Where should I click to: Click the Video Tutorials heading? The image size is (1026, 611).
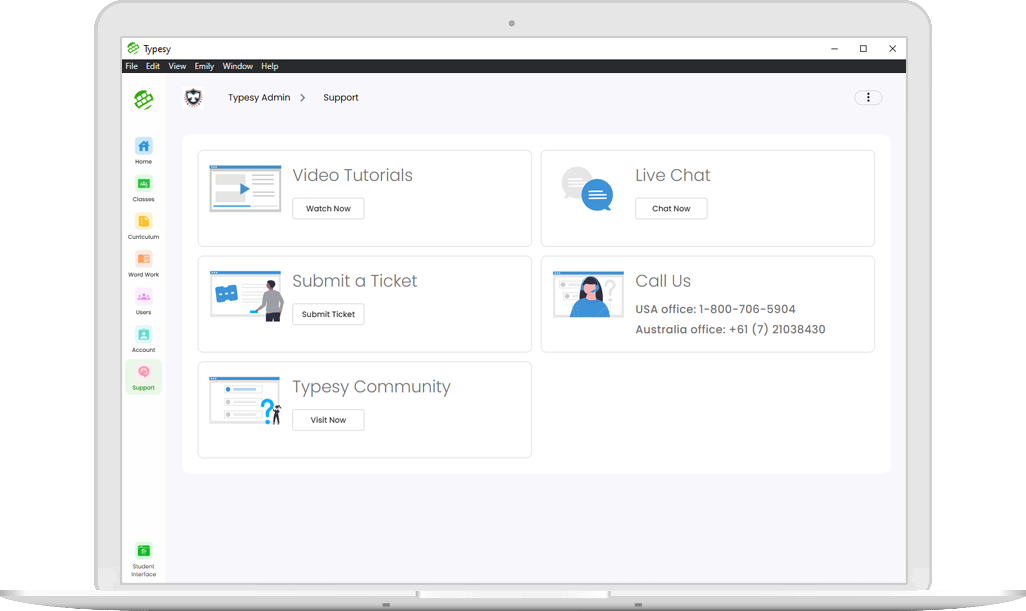pyautogui.click(x=353, y=175)
